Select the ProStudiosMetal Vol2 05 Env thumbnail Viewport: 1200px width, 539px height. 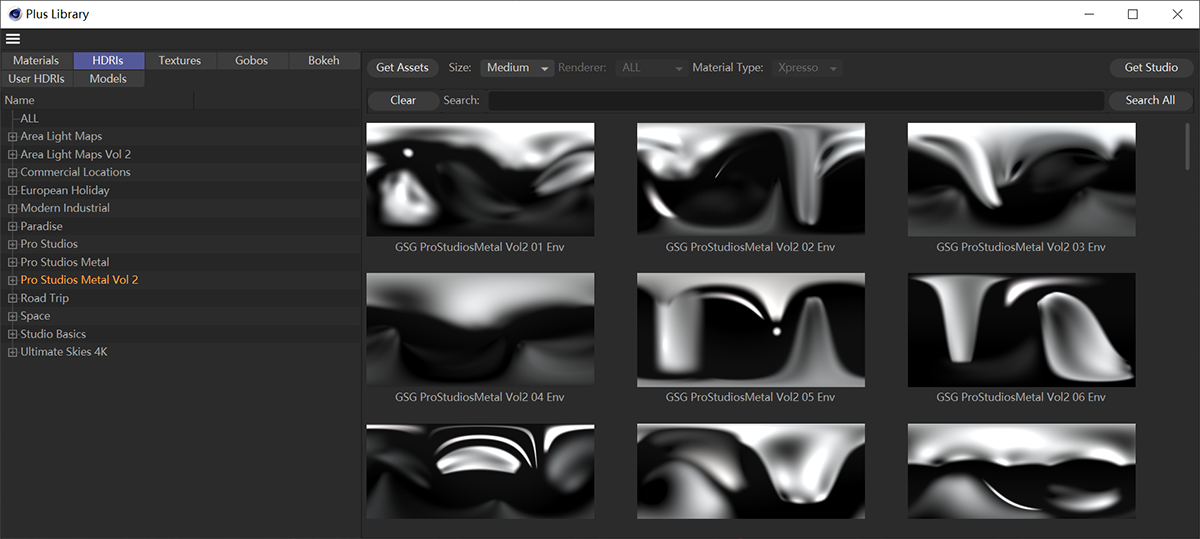[x=751, y=330]
